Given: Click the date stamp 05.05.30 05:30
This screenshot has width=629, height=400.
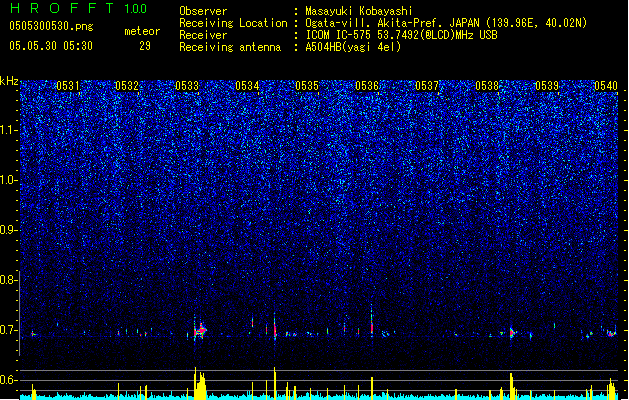Looking at the screenshot, I should pyautogui.click(x=51, y=46).
